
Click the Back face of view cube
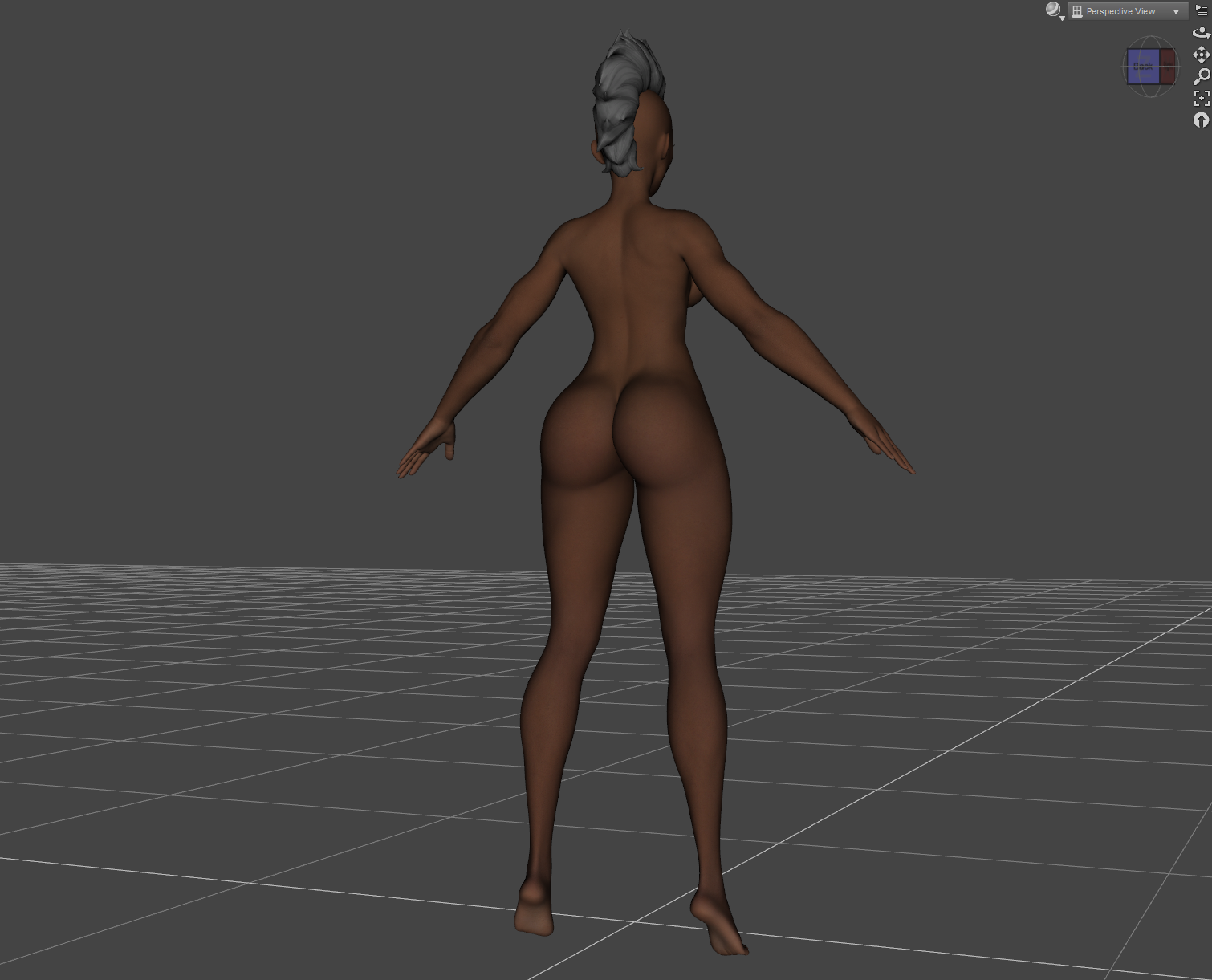pyautogui.click(x=1143, y=67)
